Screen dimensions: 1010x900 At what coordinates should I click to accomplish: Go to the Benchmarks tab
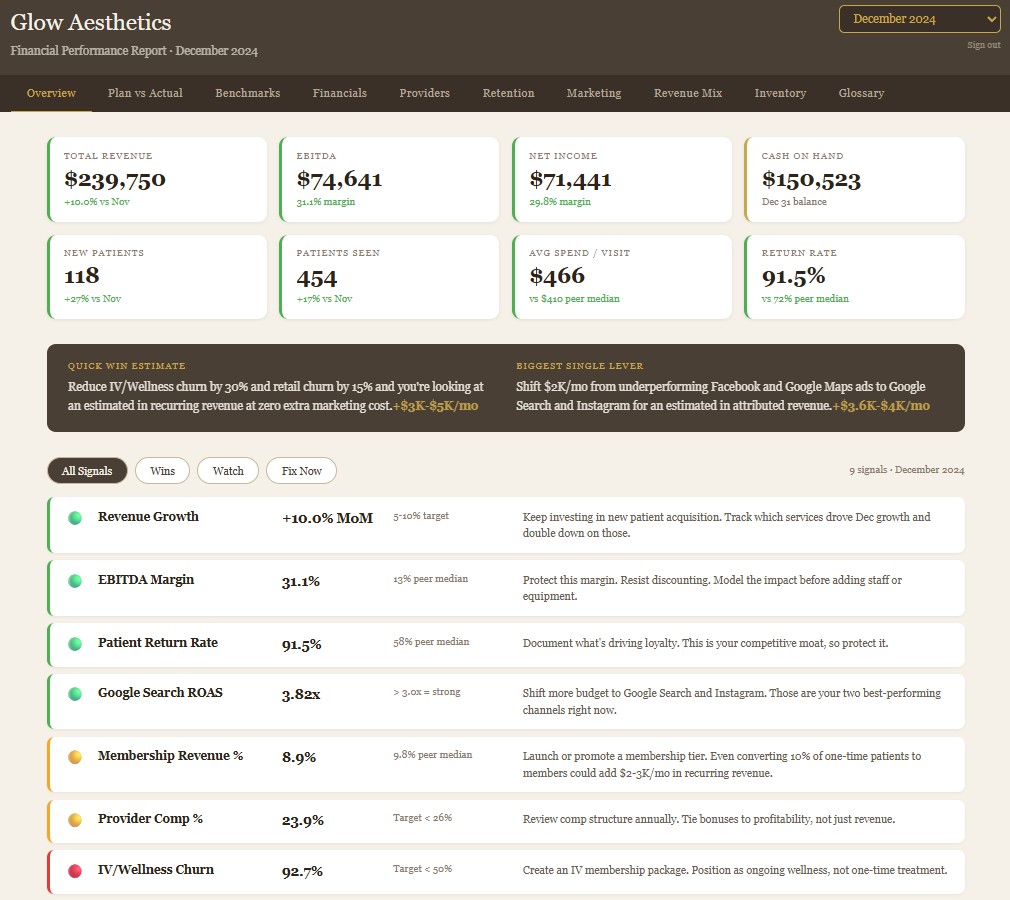[x=247, y=93]
